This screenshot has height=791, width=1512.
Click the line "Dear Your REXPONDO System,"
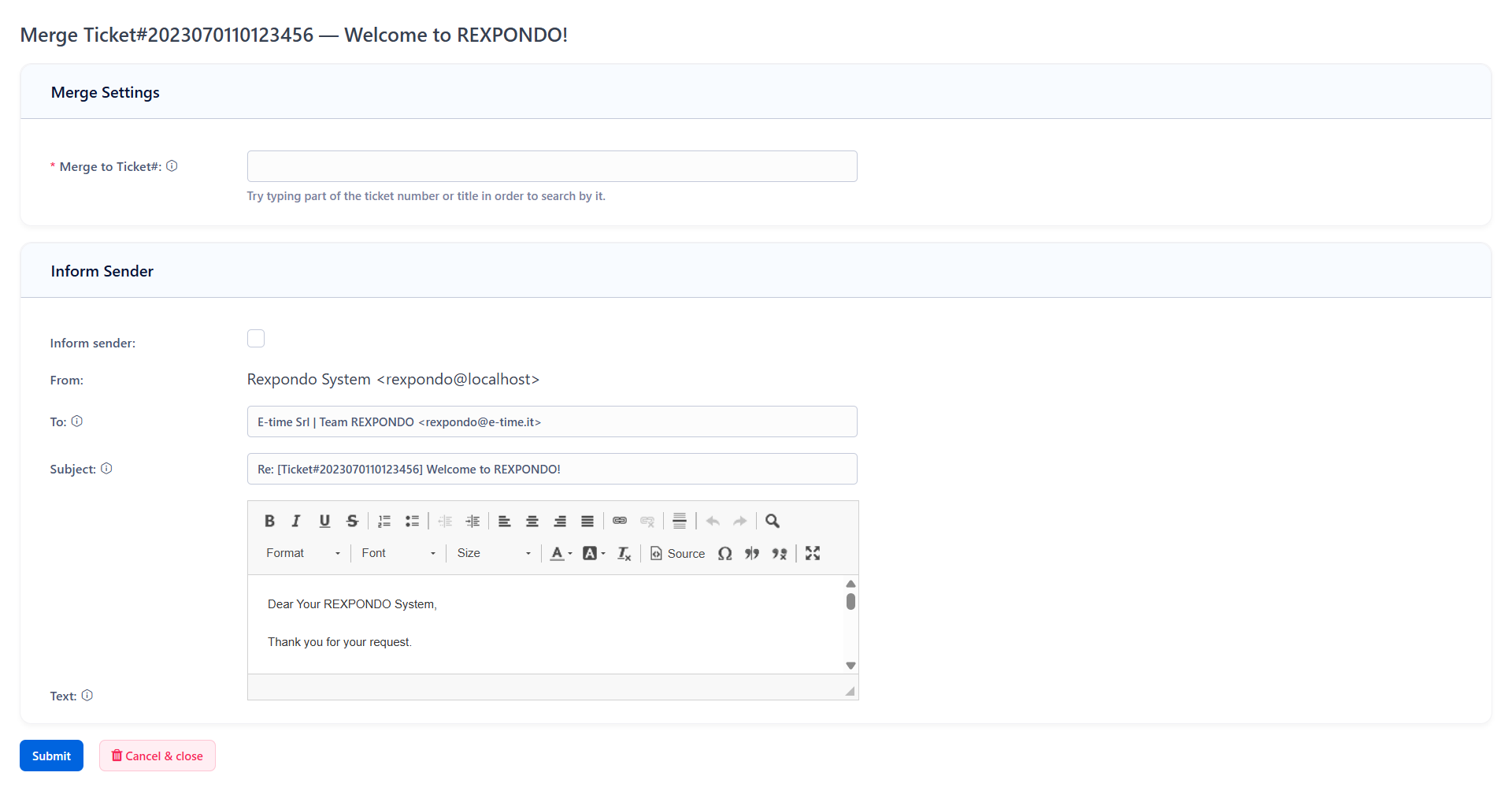coord(352,604)
